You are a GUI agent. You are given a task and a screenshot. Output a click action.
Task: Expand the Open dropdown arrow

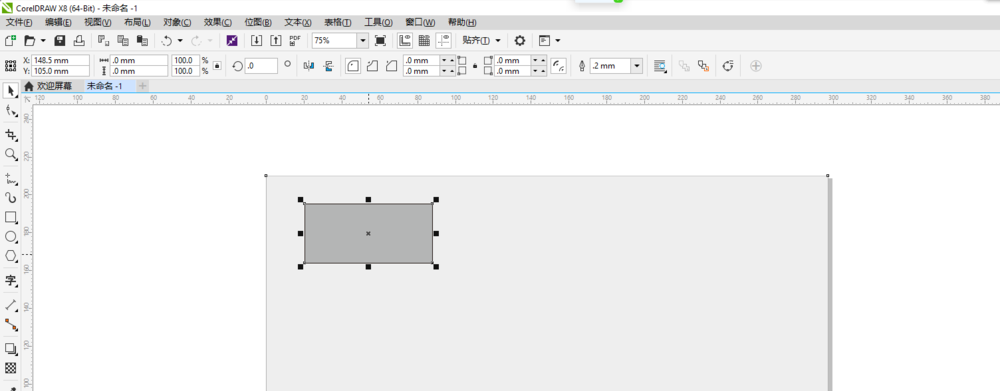click(x=43, y=40)
